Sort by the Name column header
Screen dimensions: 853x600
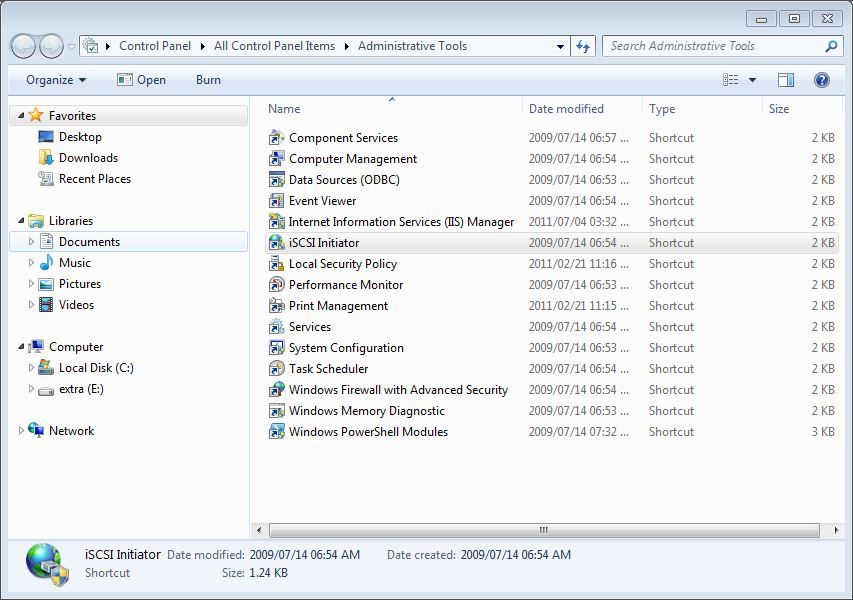[392, 109]
